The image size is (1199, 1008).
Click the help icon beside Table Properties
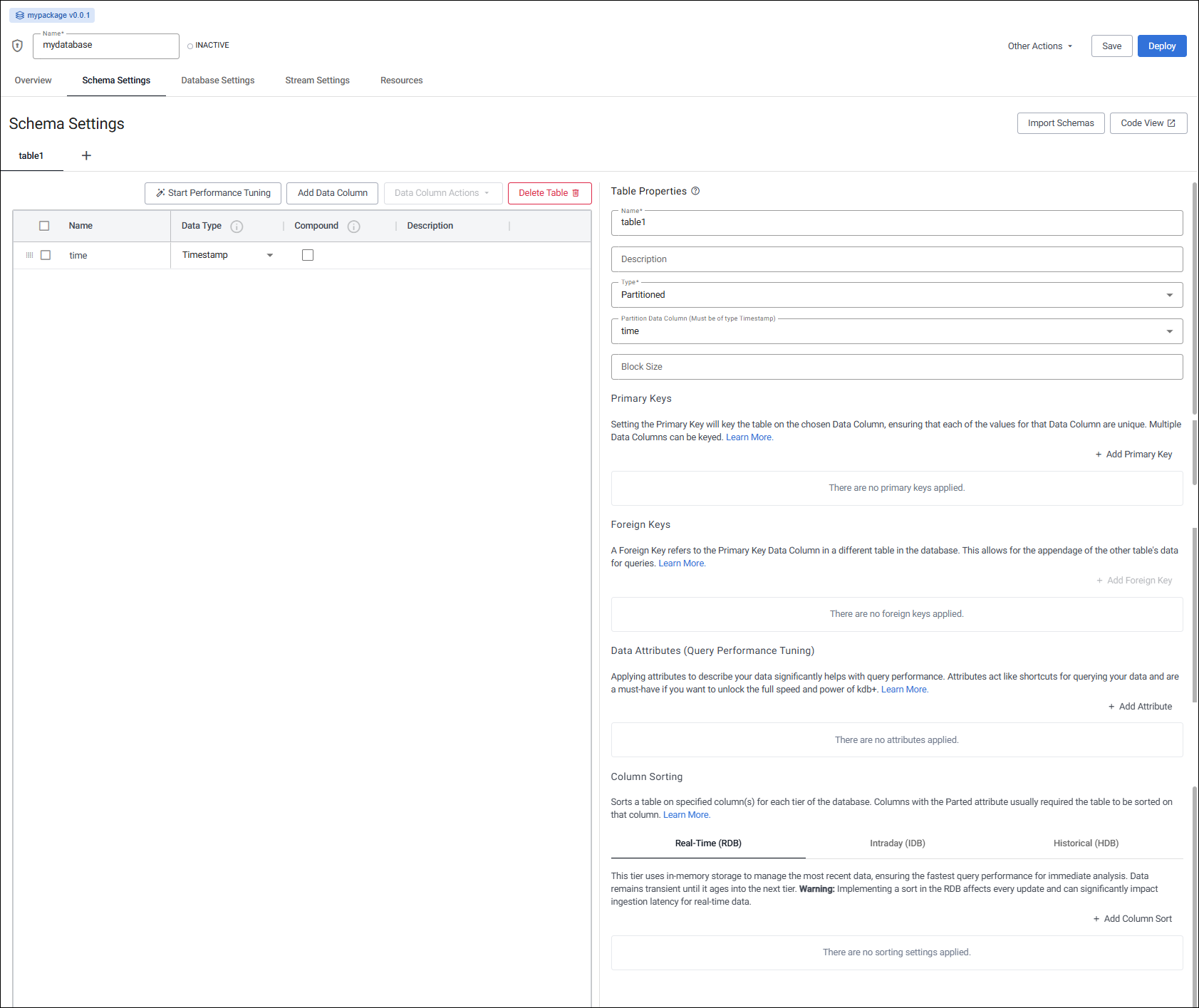click(695, 191)
